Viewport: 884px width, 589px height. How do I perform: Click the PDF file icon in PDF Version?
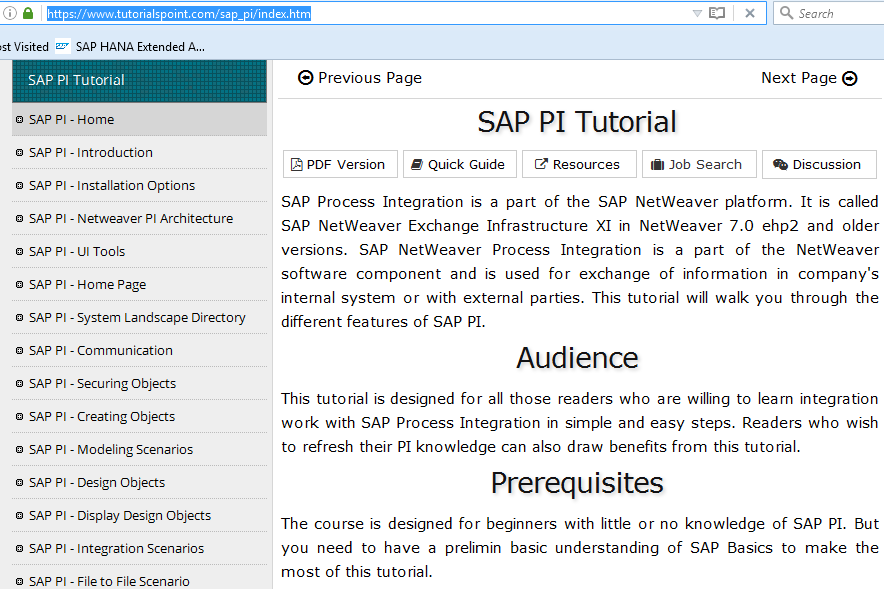click(297, 165)
